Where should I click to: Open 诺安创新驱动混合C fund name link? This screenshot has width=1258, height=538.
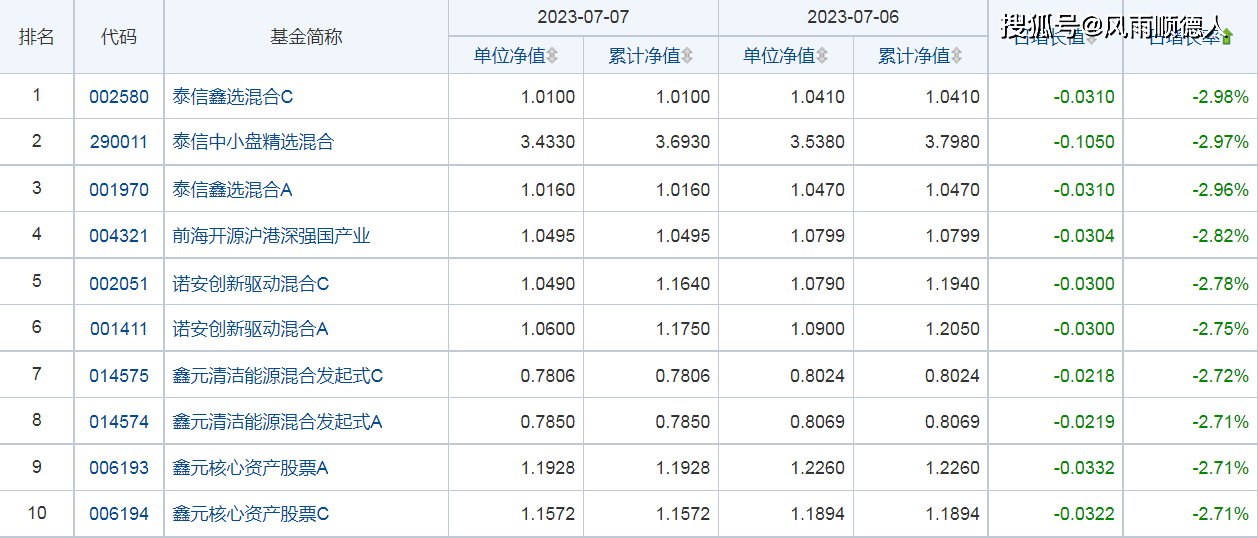click(251, 284)
